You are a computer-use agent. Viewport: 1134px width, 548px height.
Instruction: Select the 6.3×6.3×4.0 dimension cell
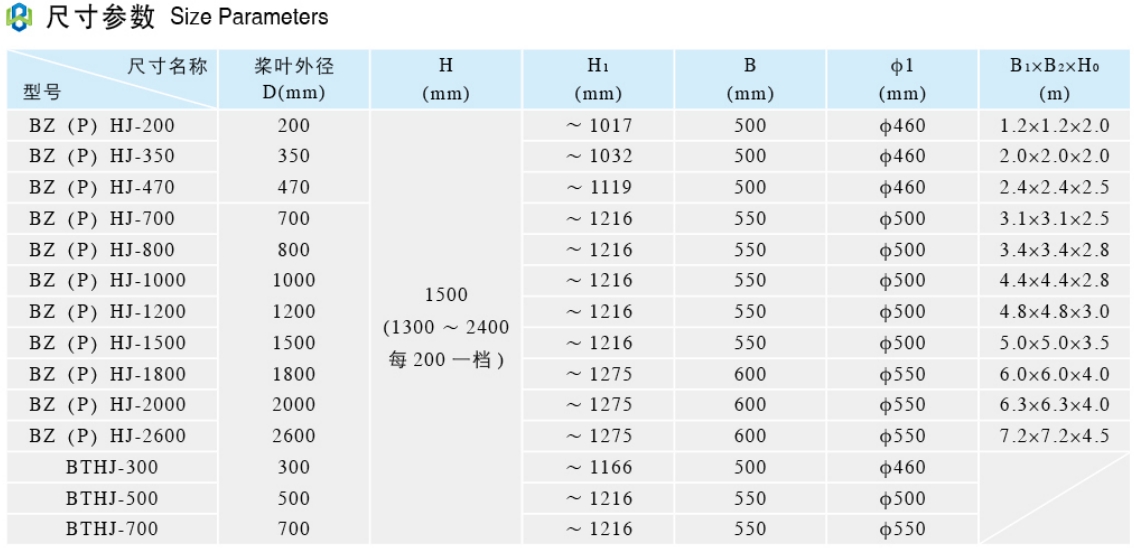1054,405
